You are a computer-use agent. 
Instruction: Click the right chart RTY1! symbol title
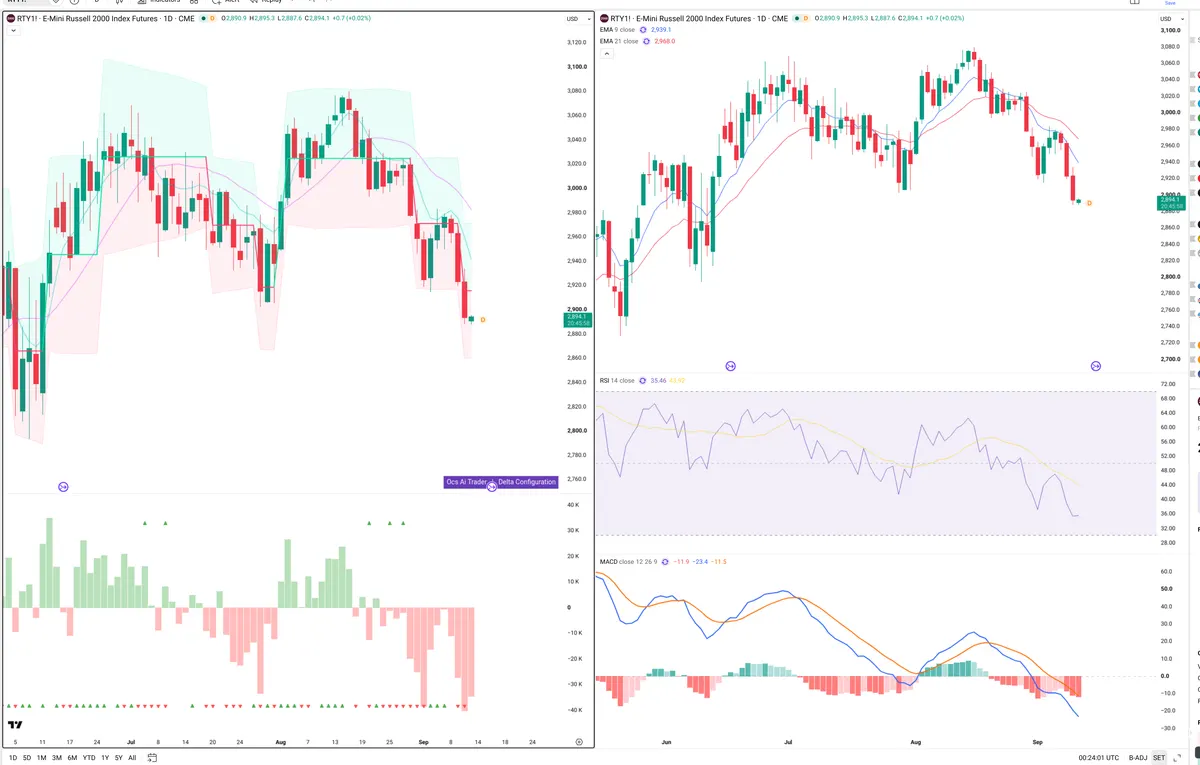(699, 19)
